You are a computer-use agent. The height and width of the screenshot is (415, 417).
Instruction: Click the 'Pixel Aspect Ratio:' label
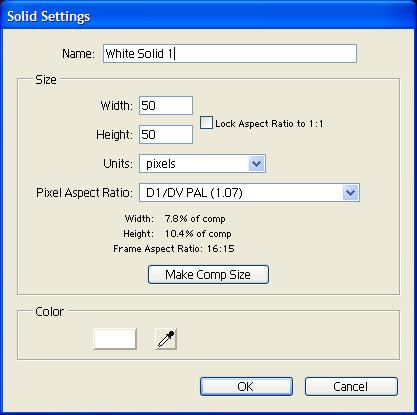84,193
